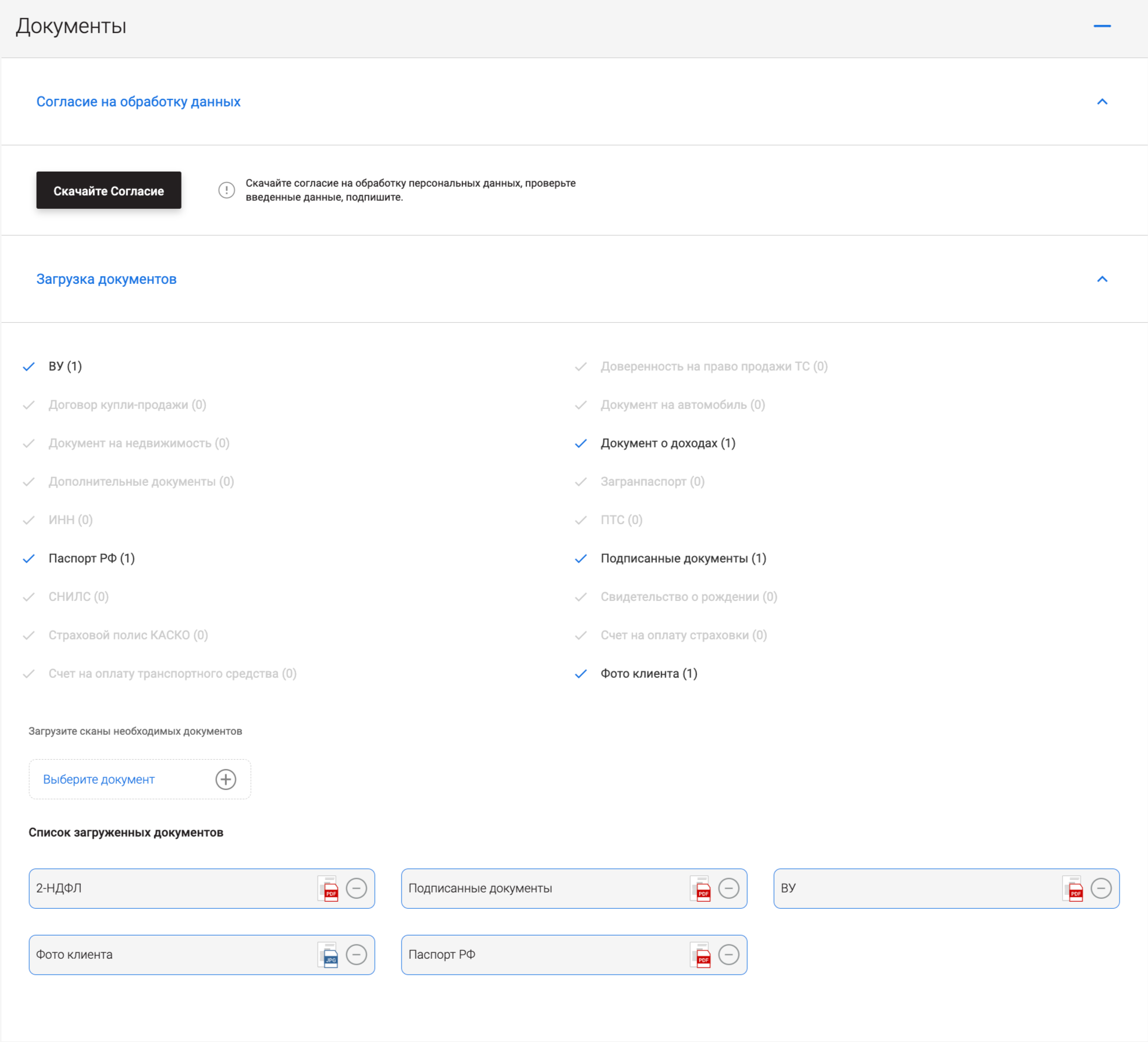Open the Выберите документ selector
Screen dimensions: 1148x1042
point(99,779)
